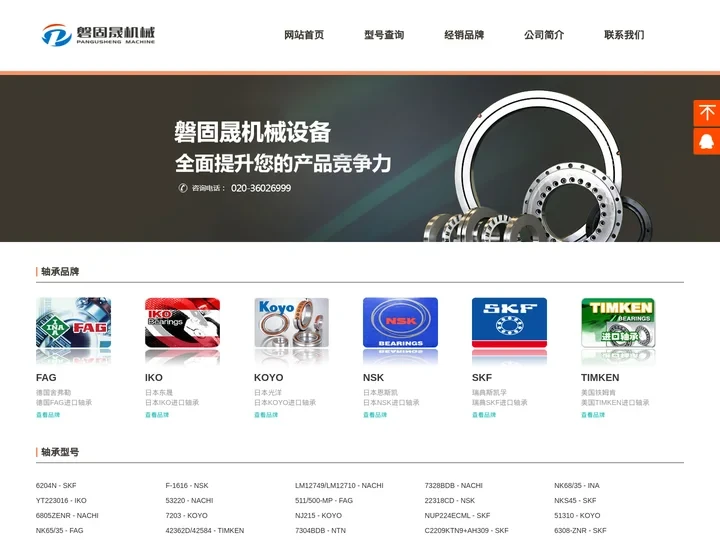Open bearing model 7328BDB - NACHI
This screenshot has height=540, width=720.
[x=453, y=485]
